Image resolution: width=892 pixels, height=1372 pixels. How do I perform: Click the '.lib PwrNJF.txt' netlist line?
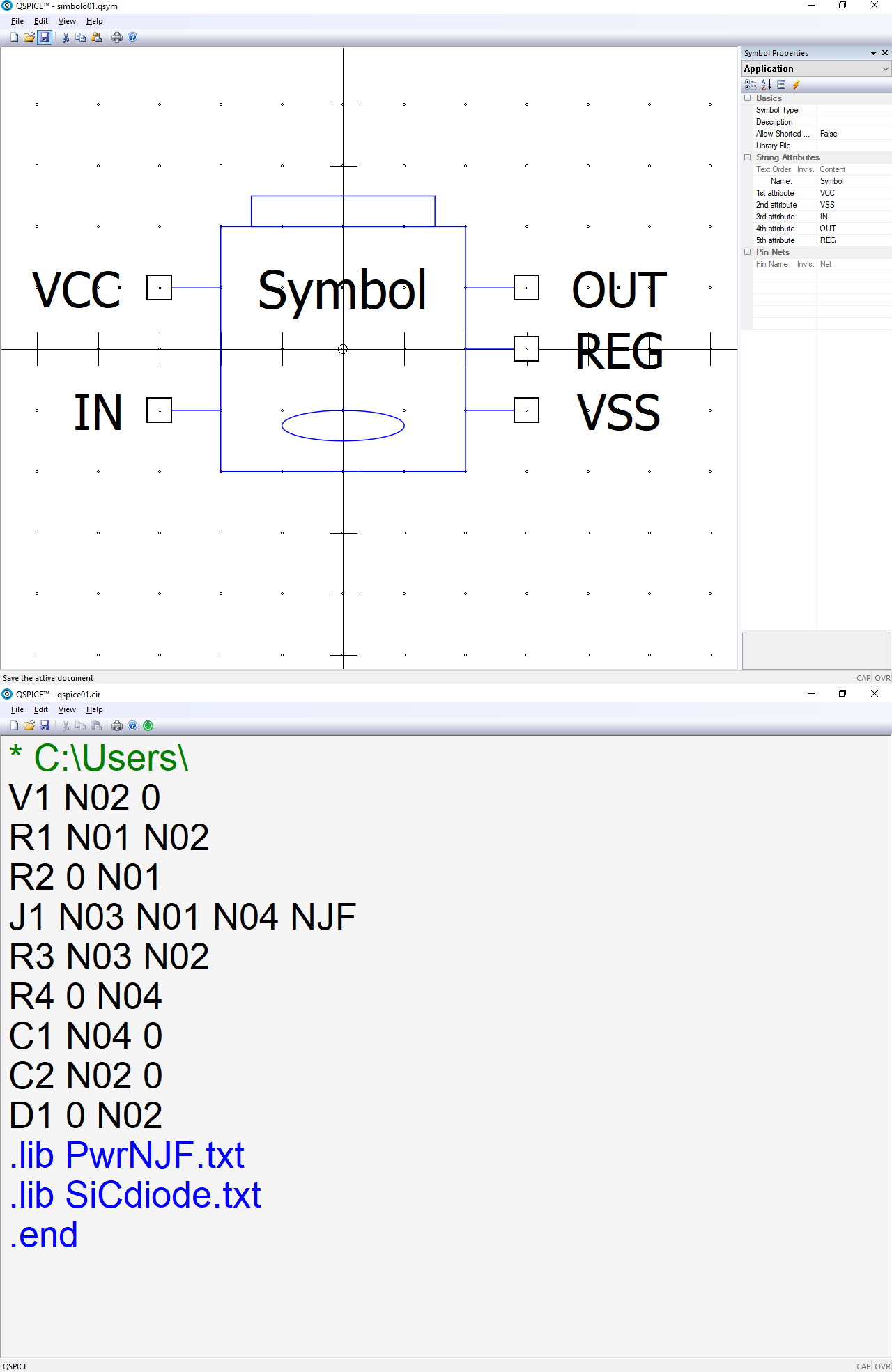(127, 1155)
